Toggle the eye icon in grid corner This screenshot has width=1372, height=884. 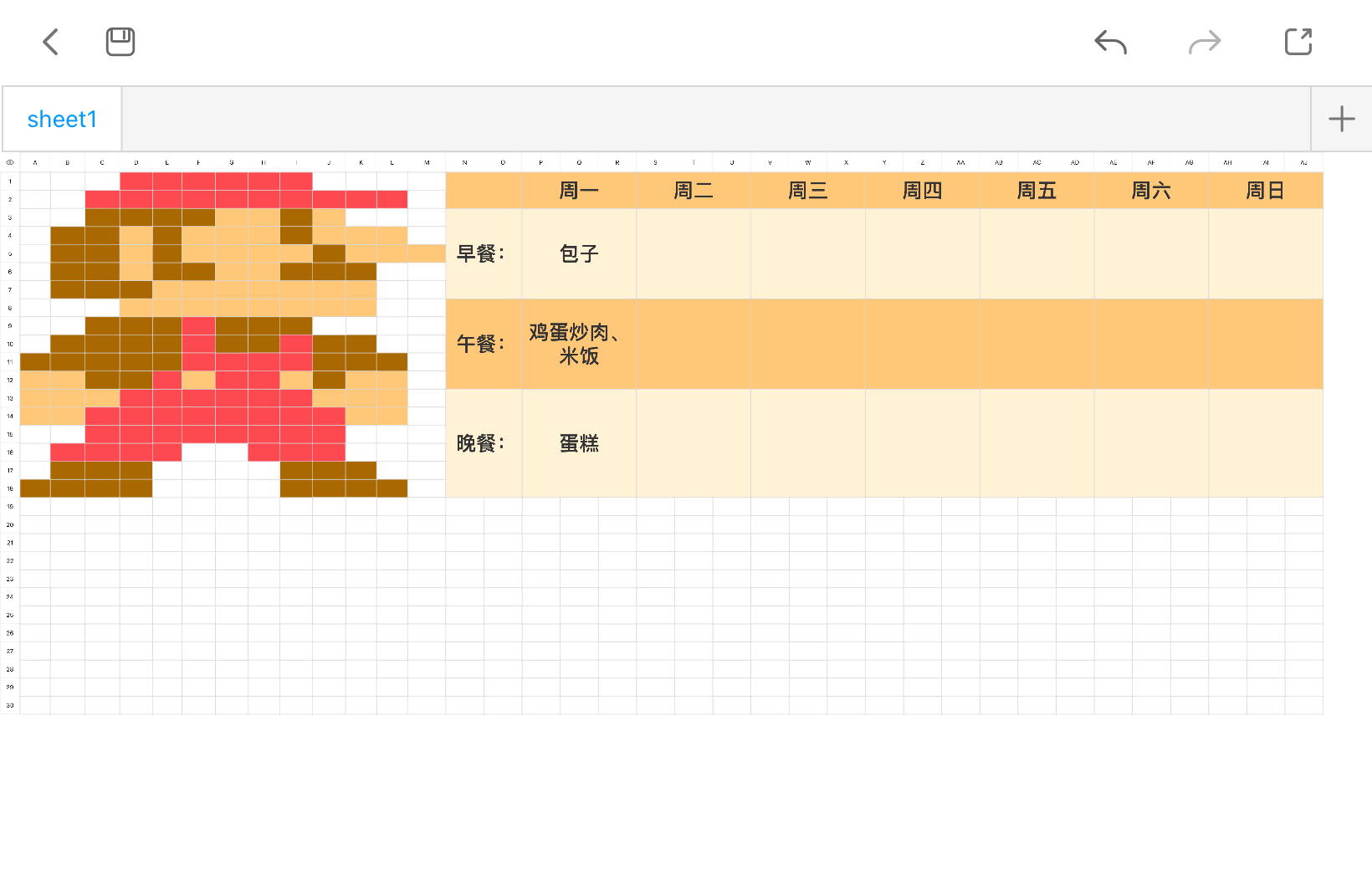point(10,162)
